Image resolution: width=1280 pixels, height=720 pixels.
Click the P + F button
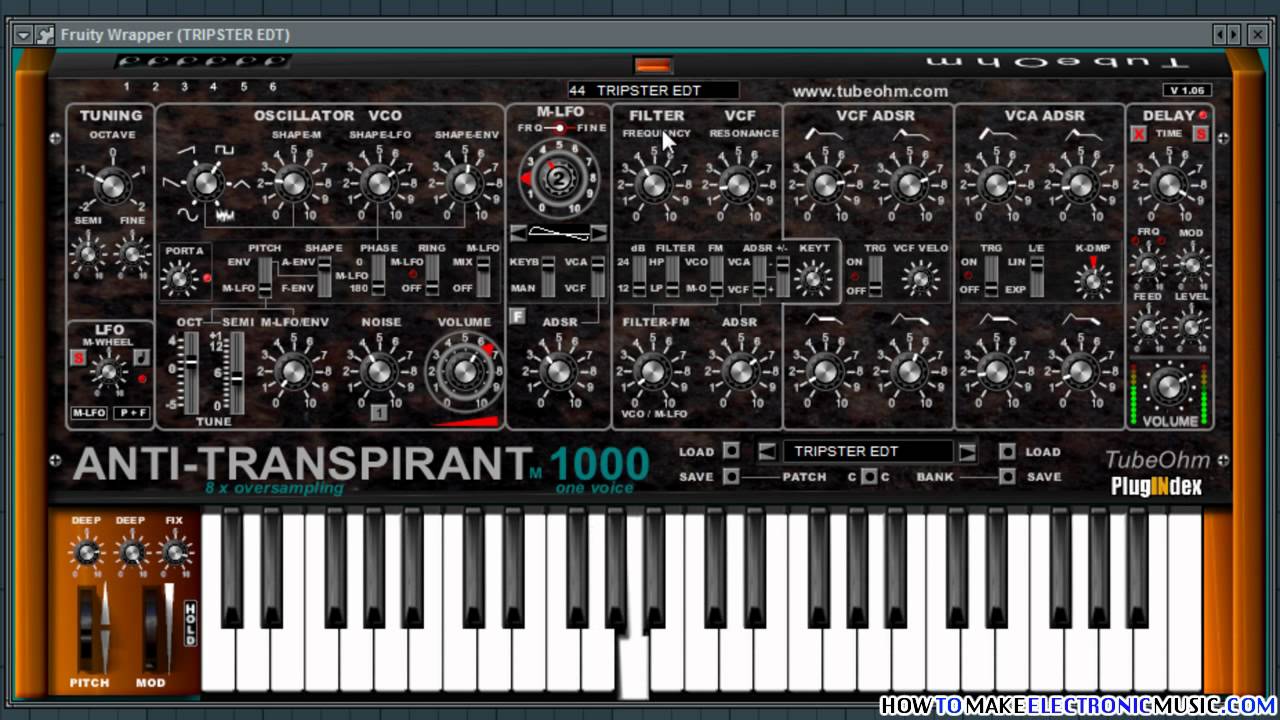130,412
